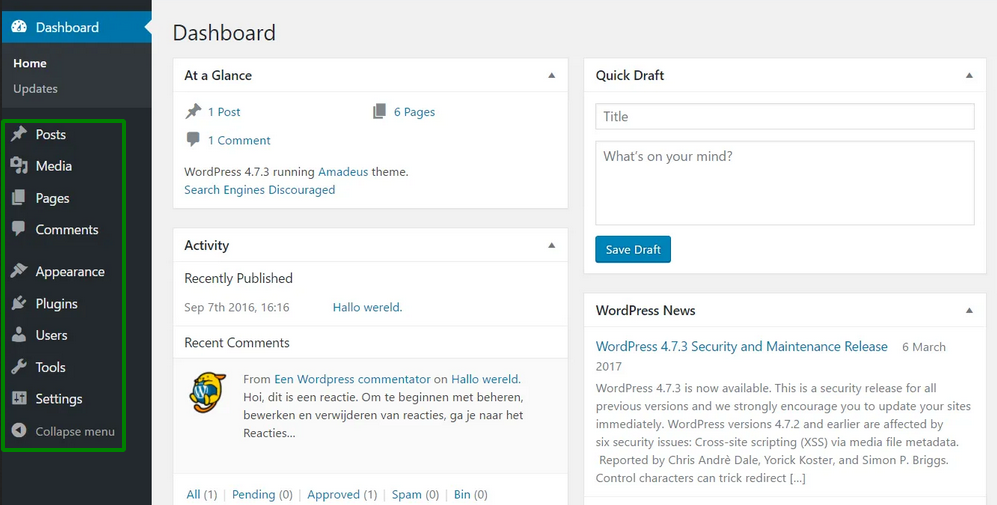Toggle the Activity panel arrow
997x505 pixels.
[551, 245]
